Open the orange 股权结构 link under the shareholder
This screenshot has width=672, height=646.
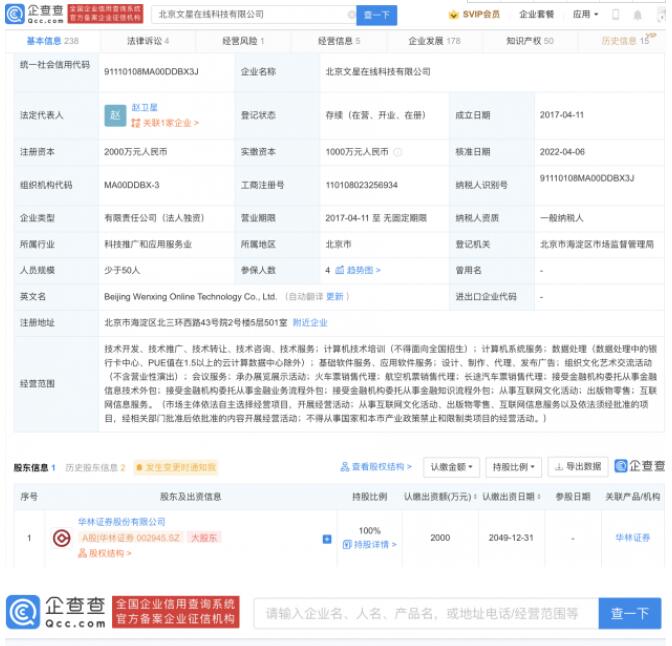(105, 553)
